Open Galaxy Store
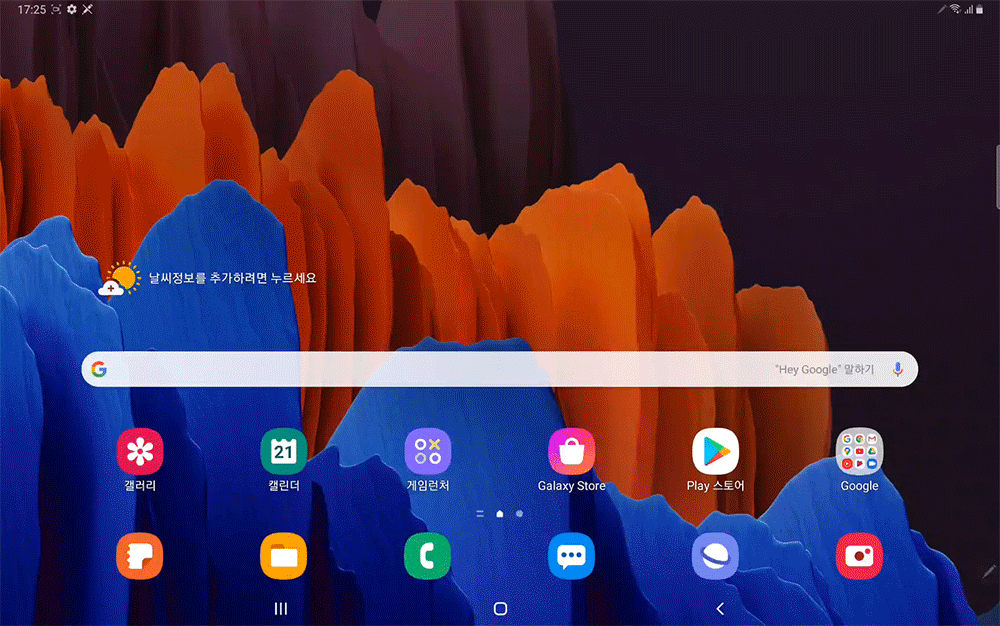The width and height of the screenshot is (1000, 626). (x=572, y=452)
